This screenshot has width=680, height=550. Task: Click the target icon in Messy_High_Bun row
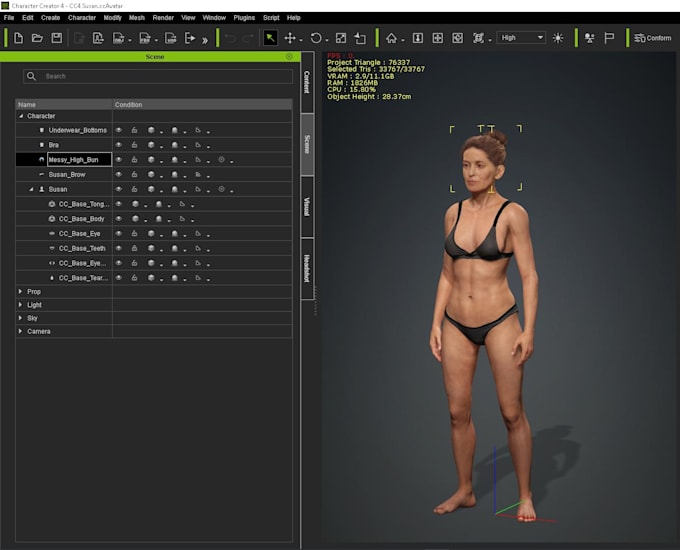click(x=221, y=160)
